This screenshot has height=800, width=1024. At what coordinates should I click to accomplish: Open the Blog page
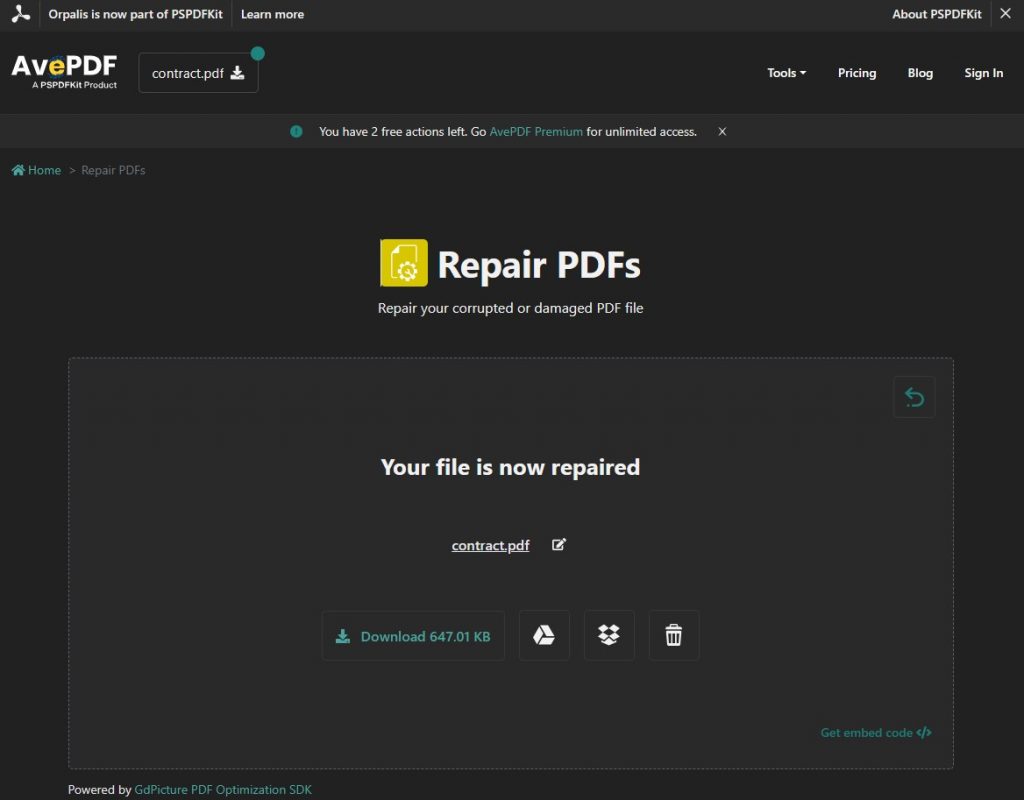tap(919, 73)
